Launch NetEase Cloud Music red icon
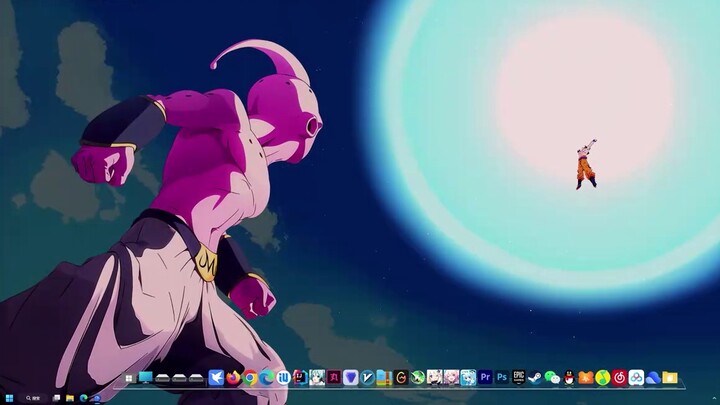 (x=619, y=377)
